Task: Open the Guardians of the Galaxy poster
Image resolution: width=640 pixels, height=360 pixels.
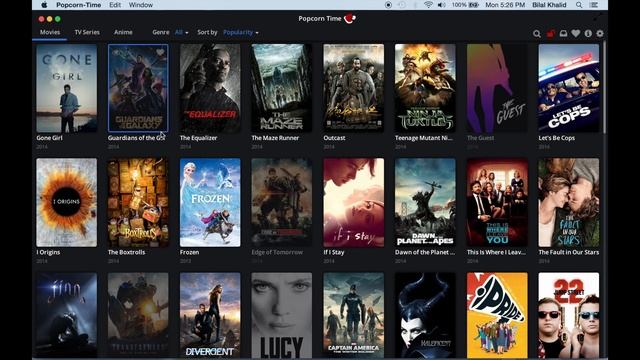Action: click(138, 88)
